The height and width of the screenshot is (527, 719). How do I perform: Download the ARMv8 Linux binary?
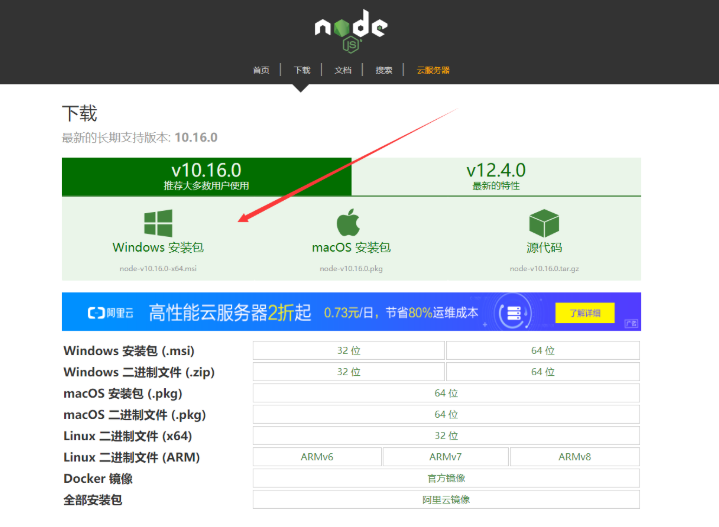click(575, 457)
